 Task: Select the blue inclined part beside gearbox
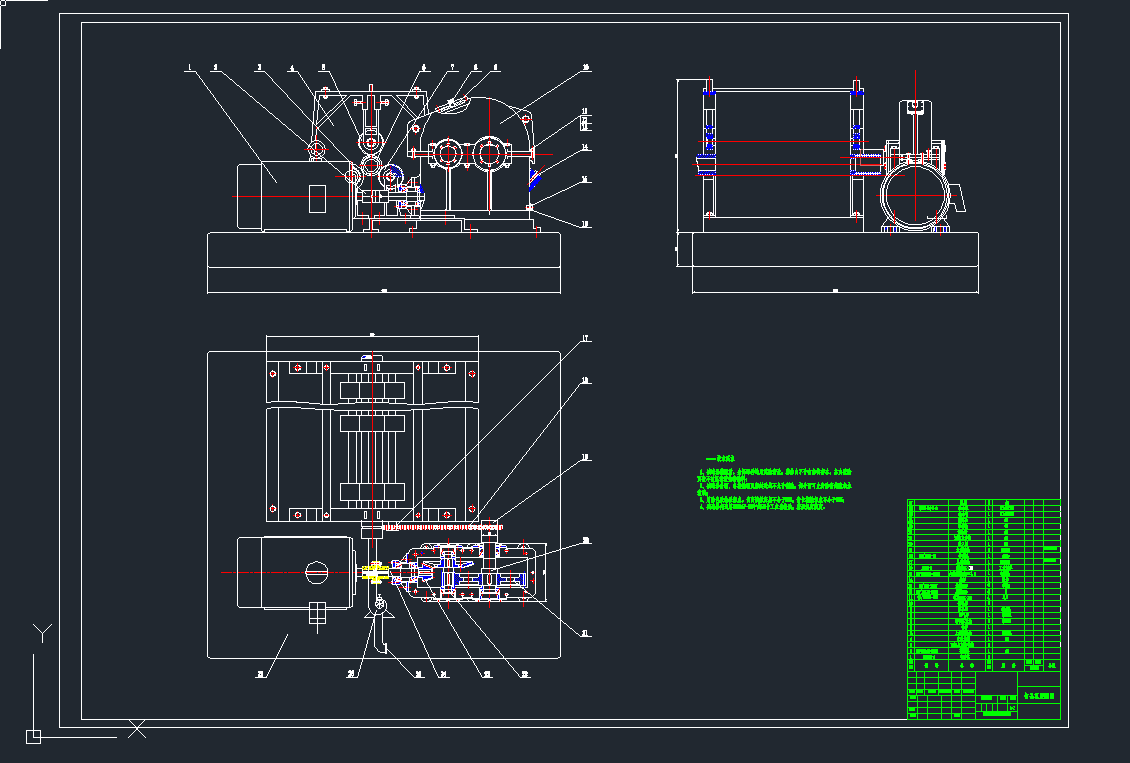click(x=535, y=183)
